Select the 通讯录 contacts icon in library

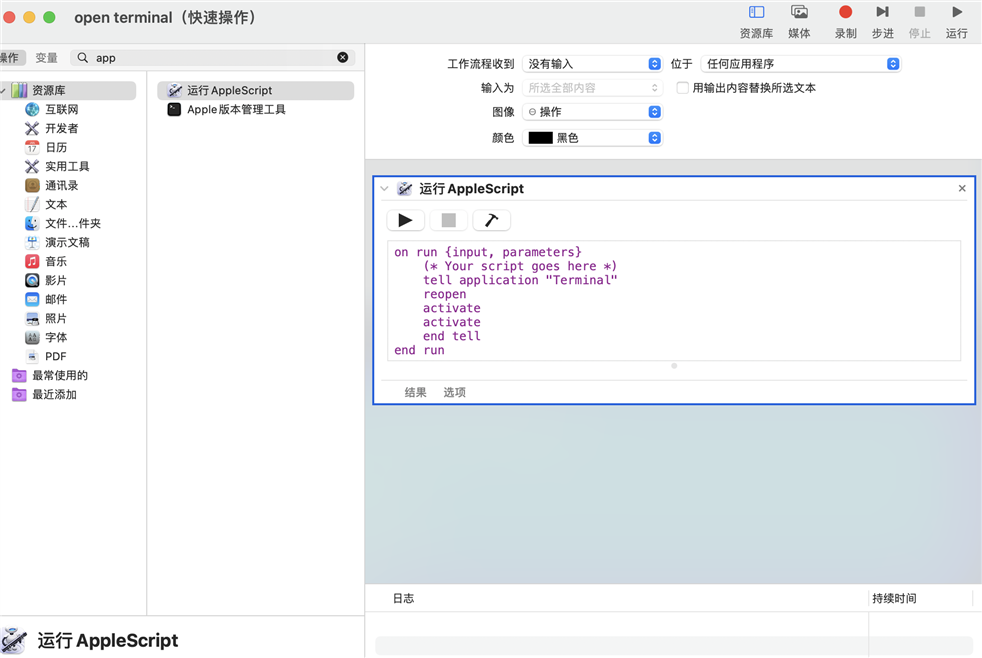coord(32,185)
